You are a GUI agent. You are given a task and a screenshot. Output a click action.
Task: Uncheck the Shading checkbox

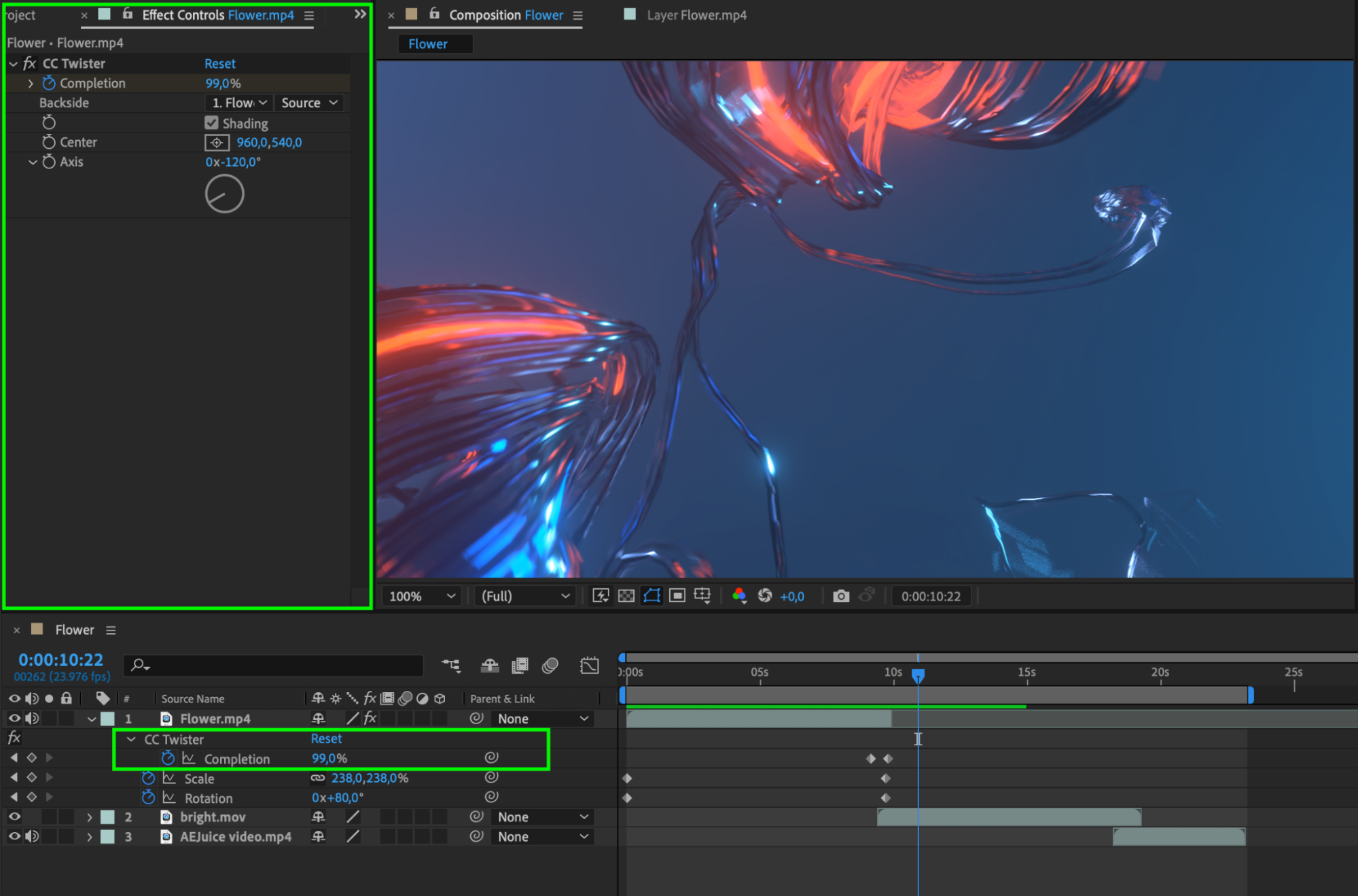[x=211, y=123]
